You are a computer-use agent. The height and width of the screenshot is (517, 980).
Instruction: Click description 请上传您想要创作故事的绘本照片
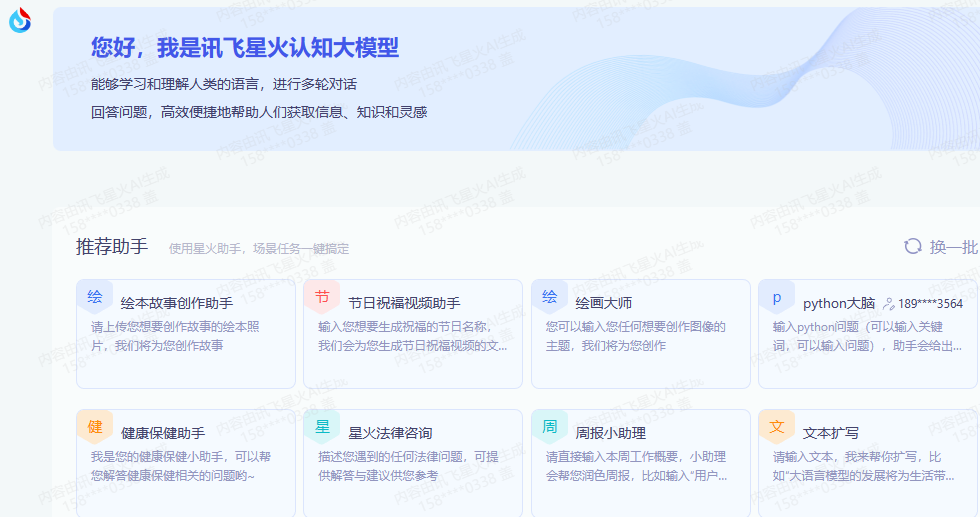pyautogui.click(x=175, y=336)
